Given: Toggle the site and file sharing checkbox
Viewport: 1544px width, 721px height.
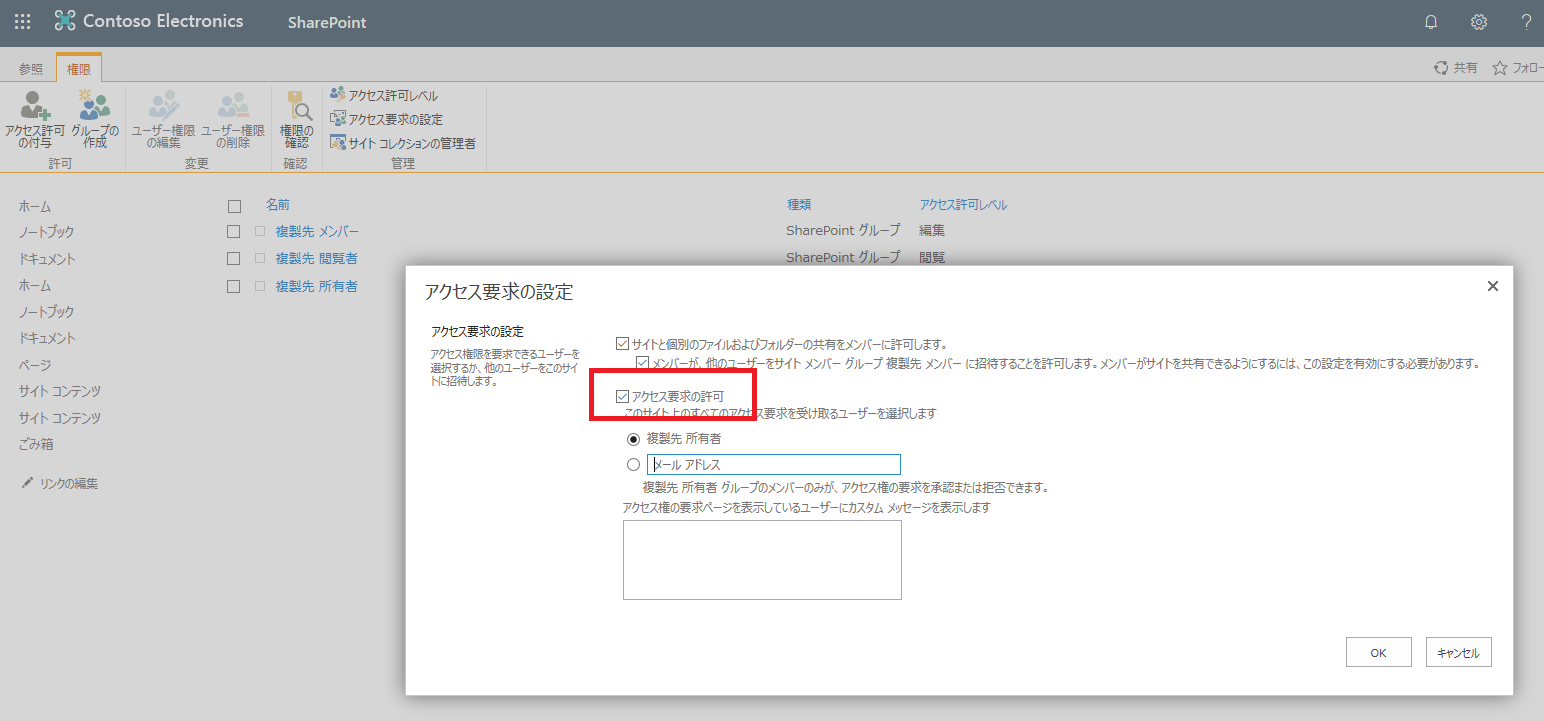Looking at the screenshot, I should (x=621, y=342).
